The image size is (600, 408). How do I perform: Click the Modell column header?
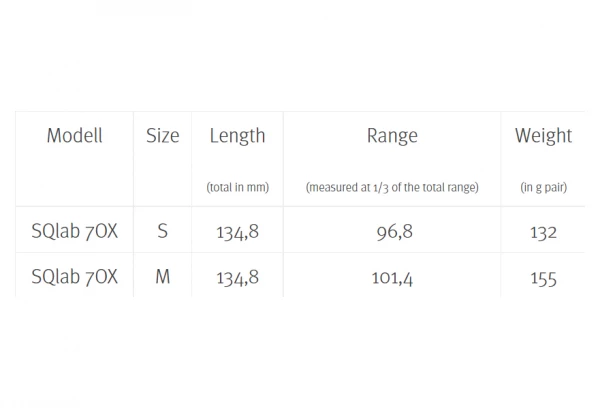[74, 136]
